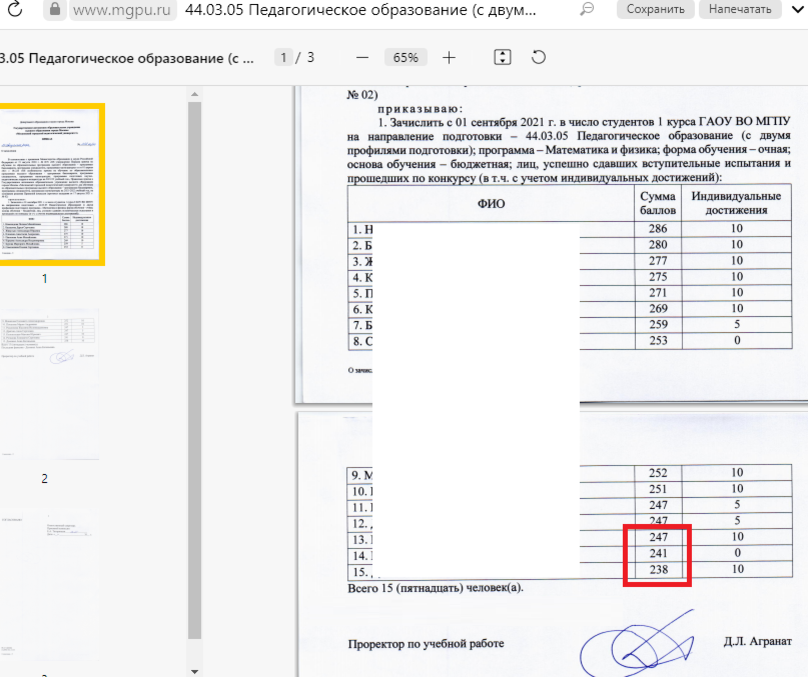Click the Сумма баллов column header
This screenshot has height=677, width=808.
pyautogui.click(x=658, y=203)
